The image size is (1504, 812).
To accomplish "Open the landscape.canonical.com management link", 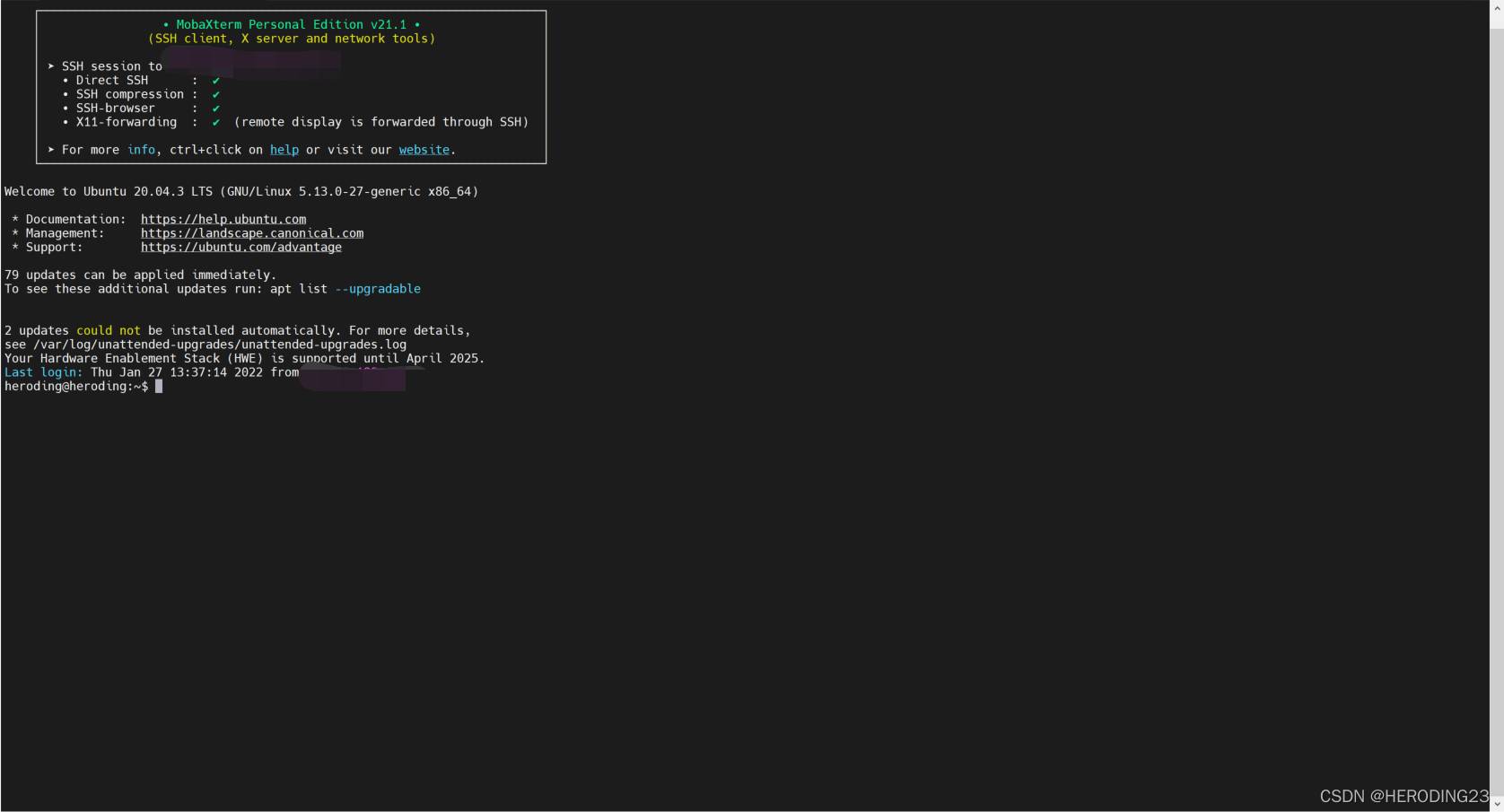I will coord(252,233).
